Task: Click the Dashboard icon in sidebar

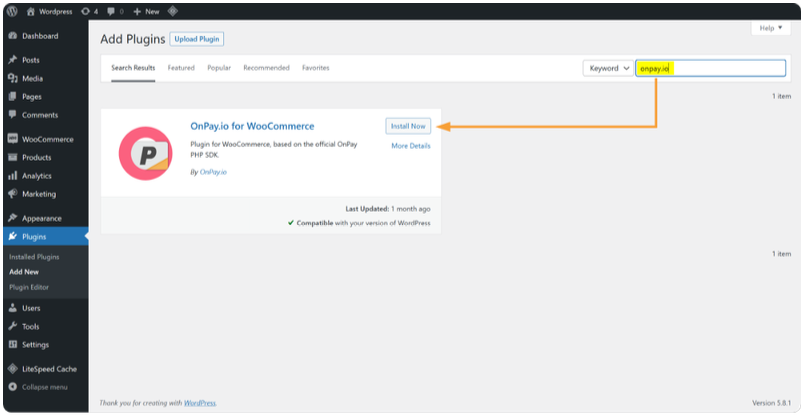Action: coord(13,36)
